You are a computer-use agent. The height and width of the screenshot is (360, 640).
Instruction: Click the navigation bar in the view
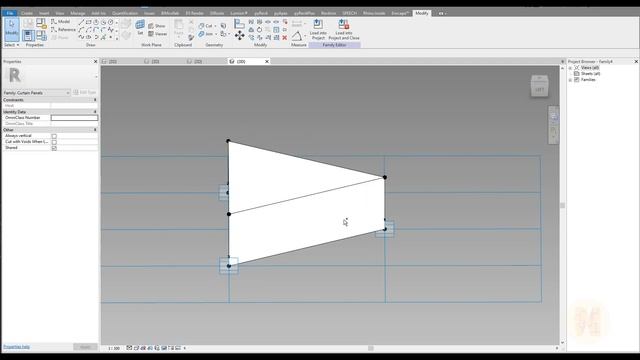[x=553, y=125]
